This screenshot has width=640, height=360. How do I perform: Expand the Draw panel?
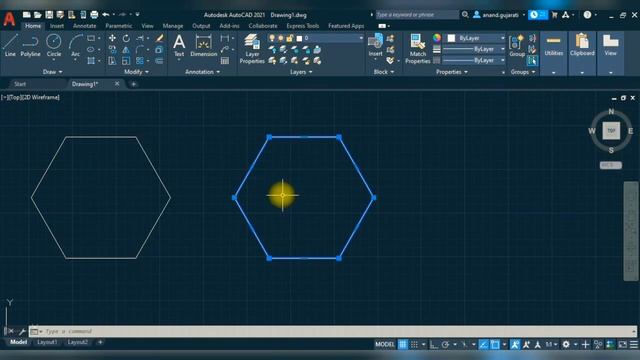tap(52, 72)
